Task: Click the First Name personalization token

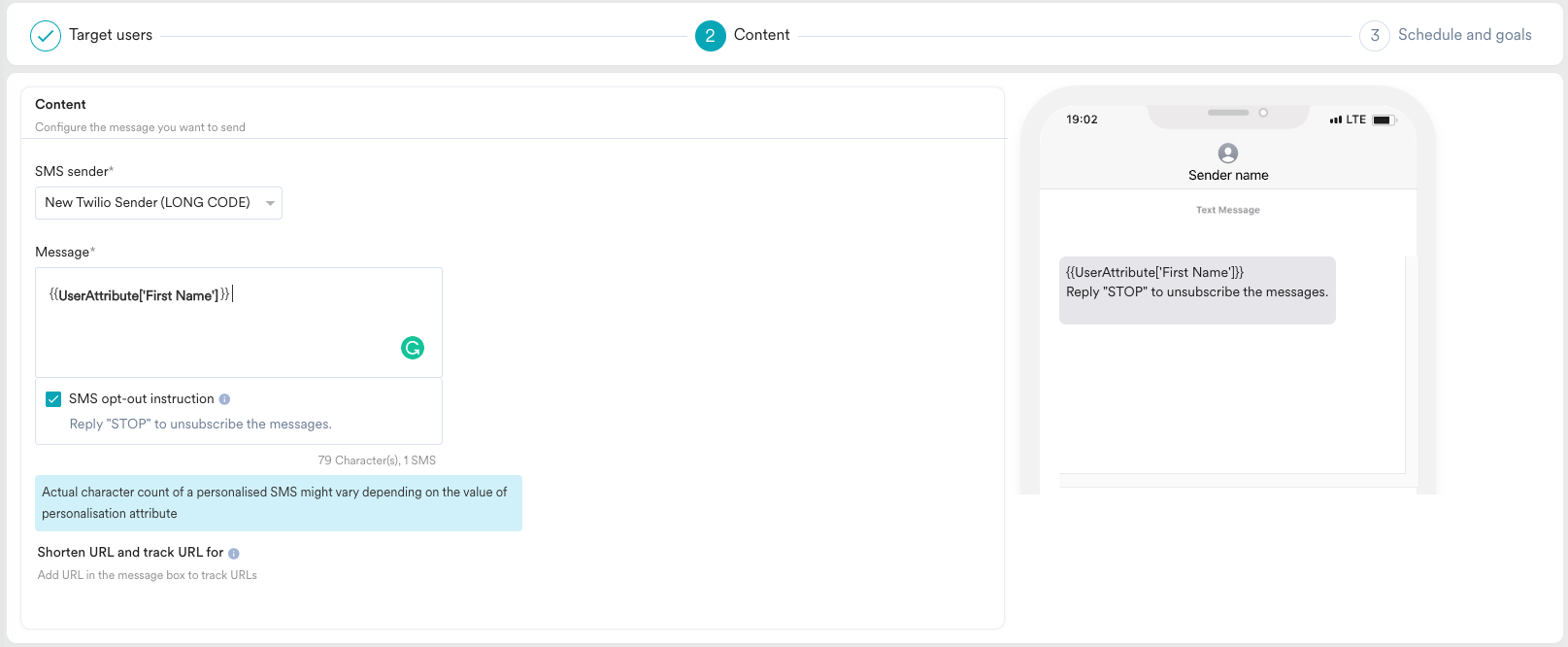Action: tap(139, 295)
